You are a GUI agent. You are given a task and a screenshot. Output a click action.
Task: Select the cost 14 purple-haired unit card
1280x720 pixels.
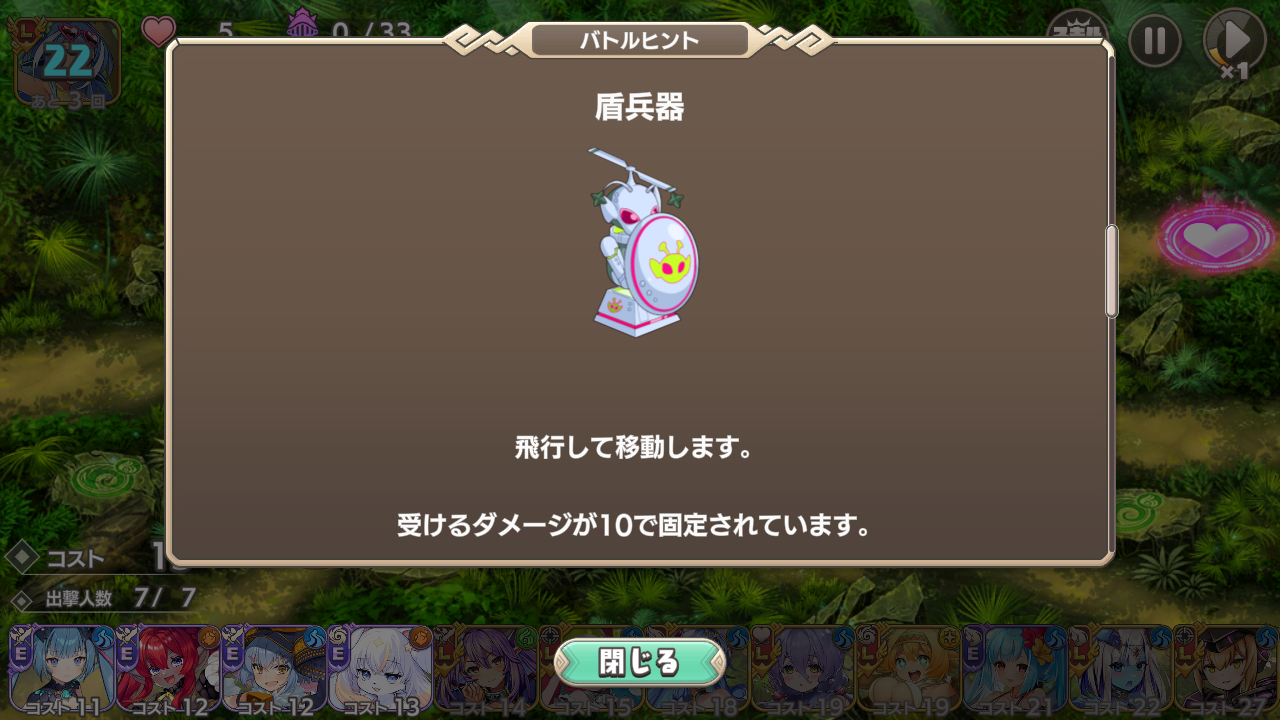point(485,668)
